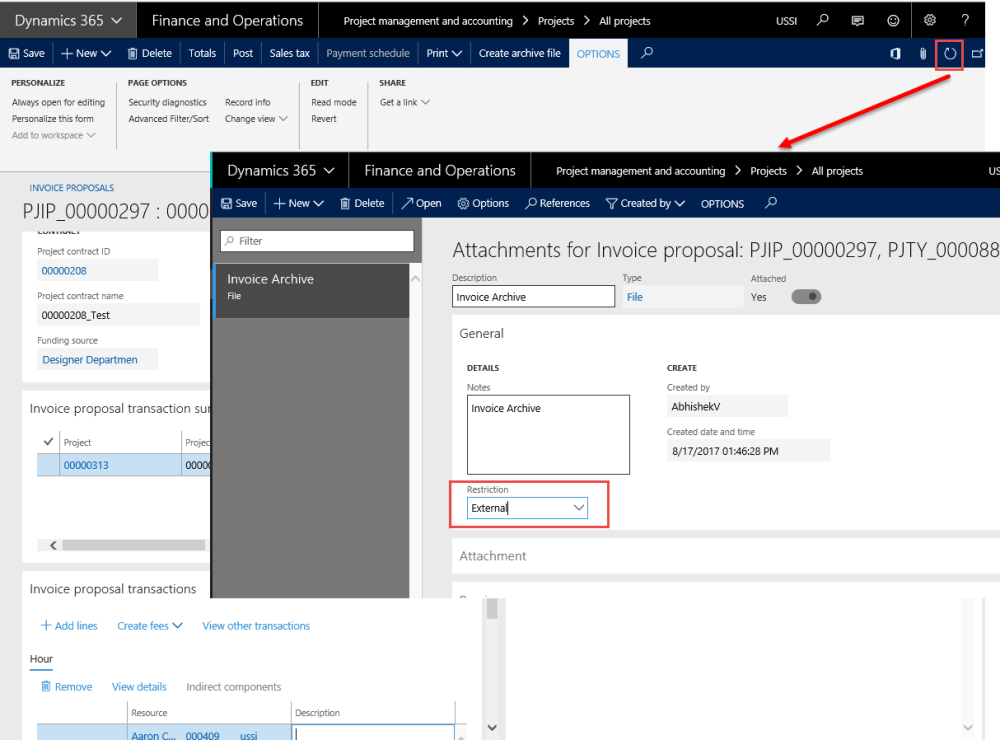The image size is (1000, 740).
Task: Click Remove under Hour tab
Action: [x=66, y=687]
